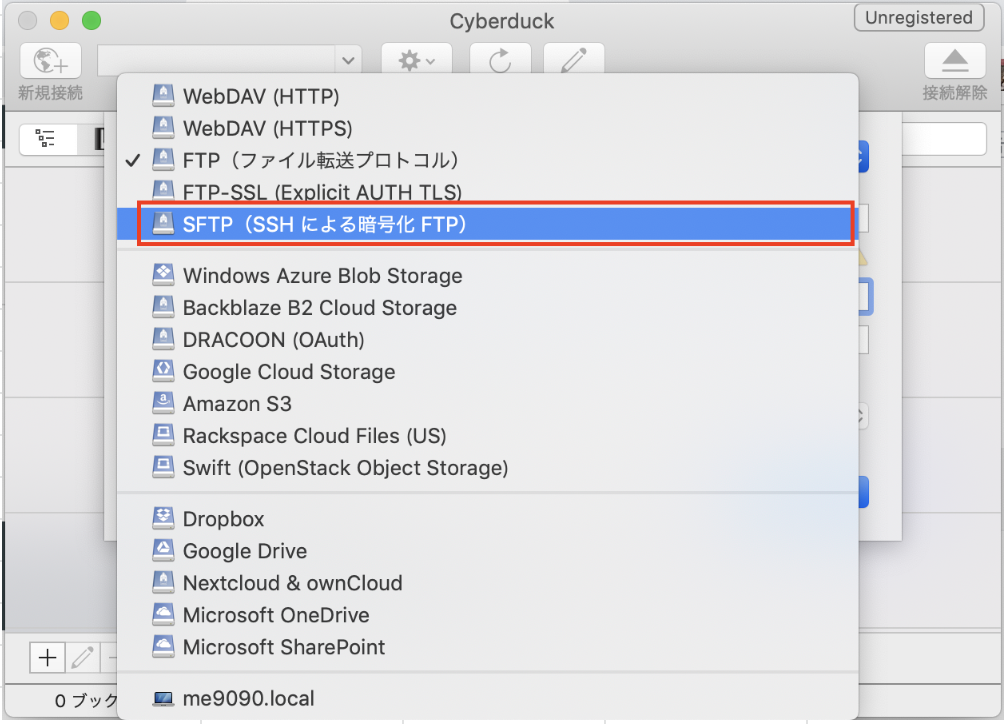Select Microsoft OneDrive entry

tap(487, 615)
